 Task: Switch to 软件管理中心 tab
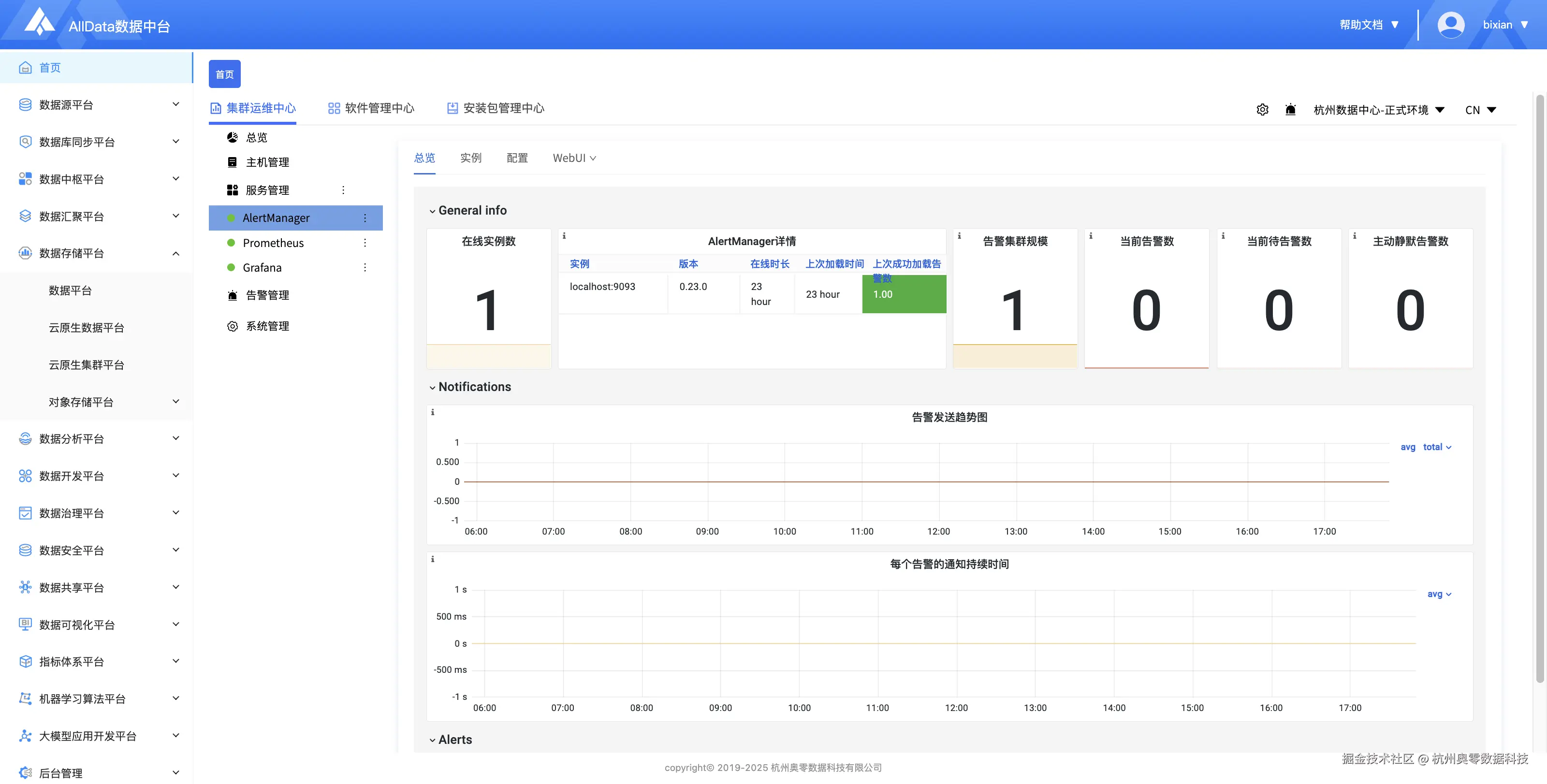click(371, 108)
